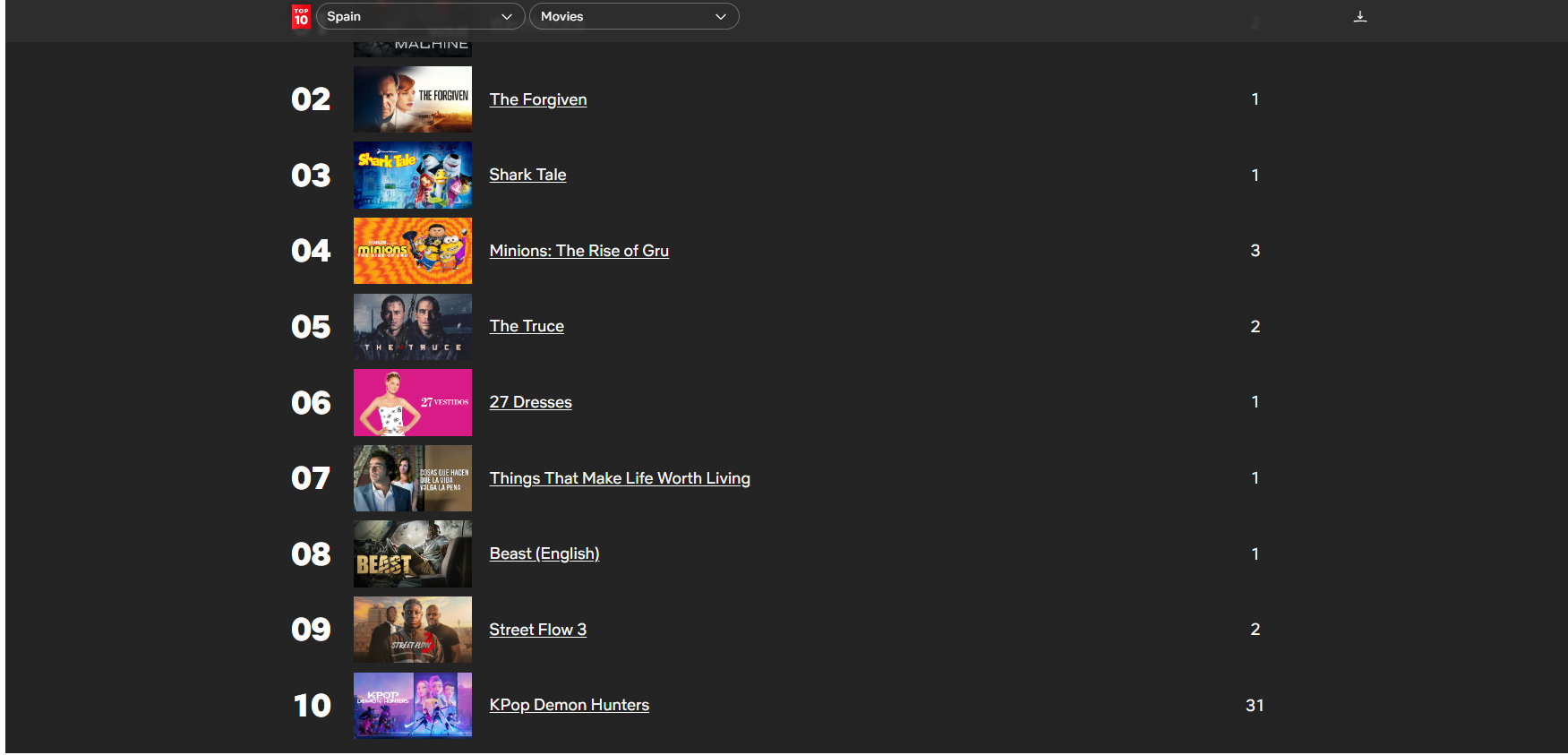
Task: Click the Netflix Top 10 logo icon
Action: click(301, 17)
